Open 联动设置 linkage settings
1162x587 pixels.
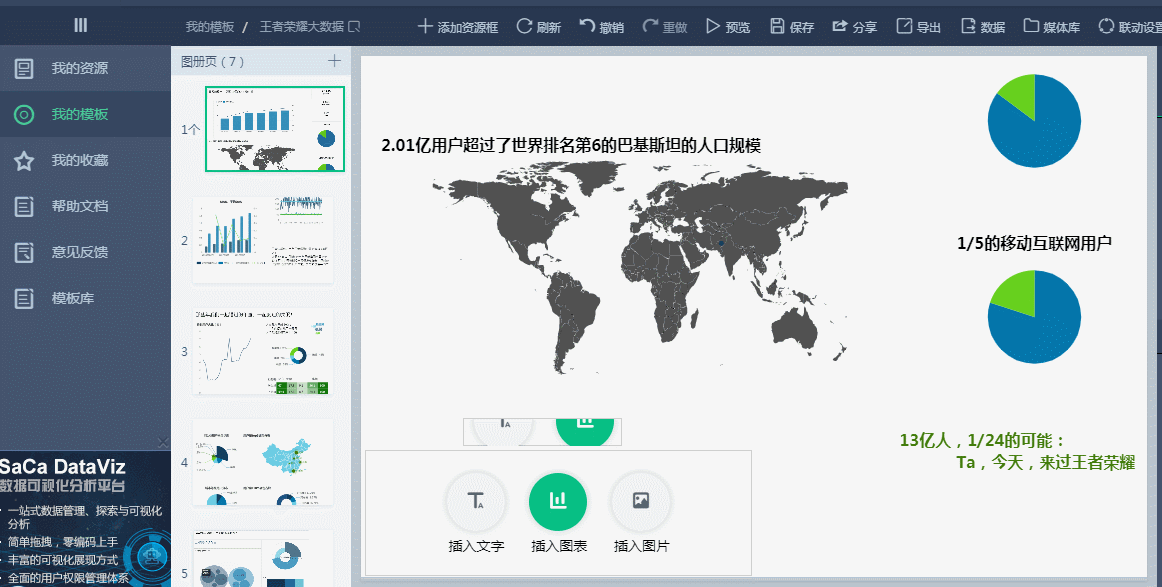tap(1130, 27)
